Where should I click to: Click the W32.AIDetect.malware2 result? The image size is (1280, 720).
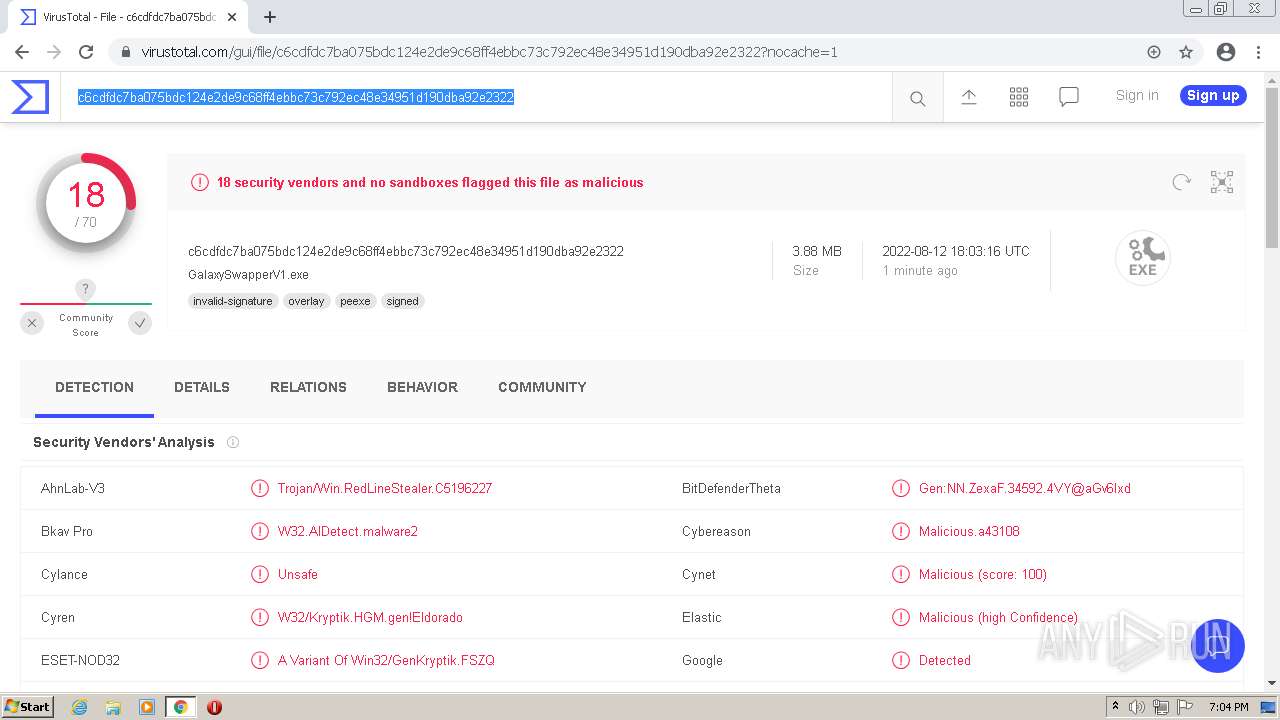pos(348,531)
